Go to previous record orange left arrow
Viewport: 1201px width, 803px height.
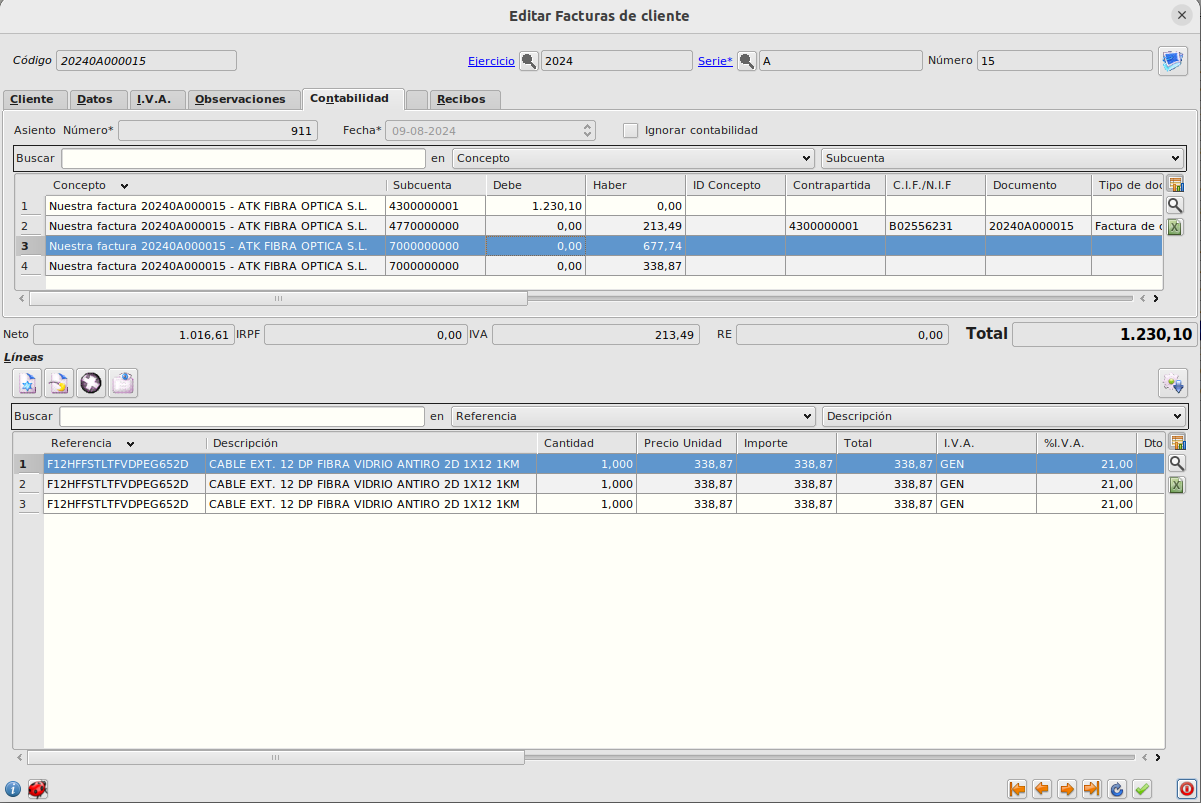pos(1042,788)
